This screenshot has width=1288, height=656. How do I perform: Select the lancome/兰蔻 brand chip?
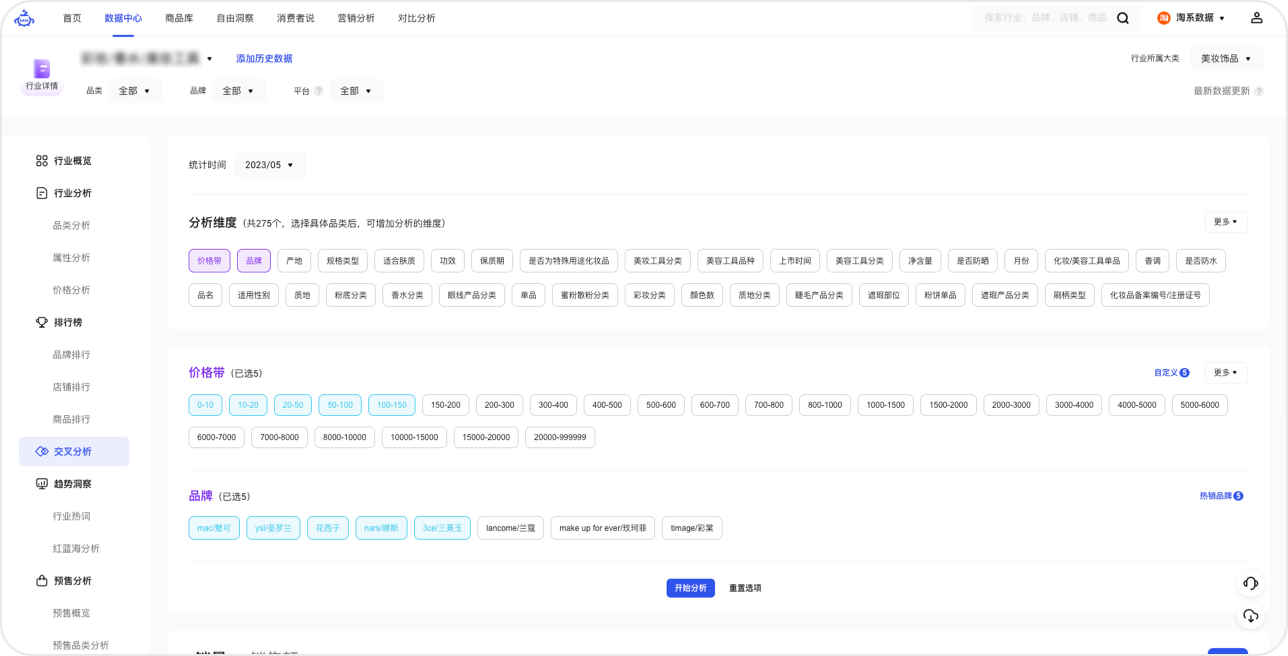[511, 528]
